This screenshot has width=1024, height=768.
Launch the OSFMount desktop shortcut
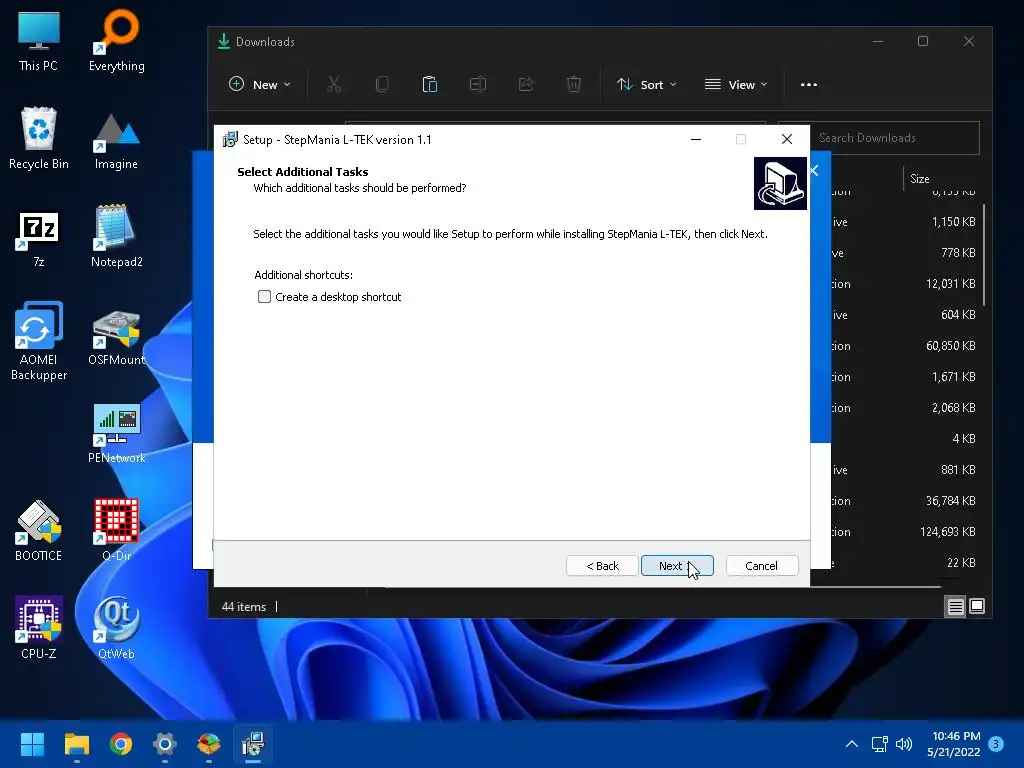coord(116,338)
